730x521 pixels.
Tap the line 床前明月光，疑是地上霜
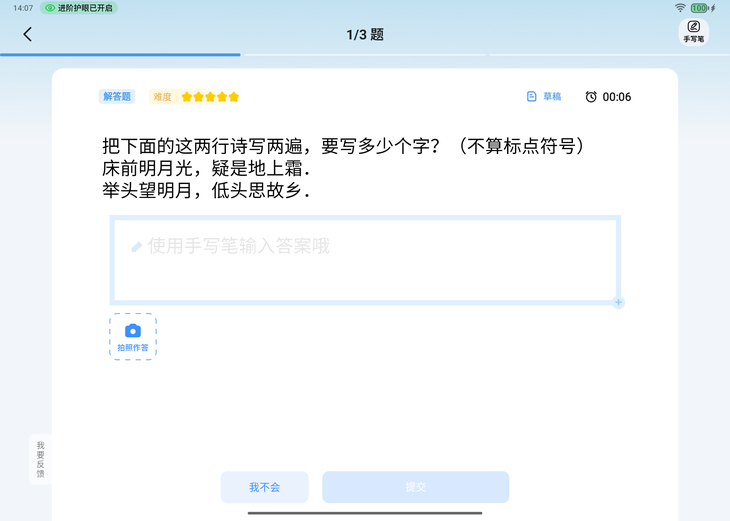tap(206, 169)
